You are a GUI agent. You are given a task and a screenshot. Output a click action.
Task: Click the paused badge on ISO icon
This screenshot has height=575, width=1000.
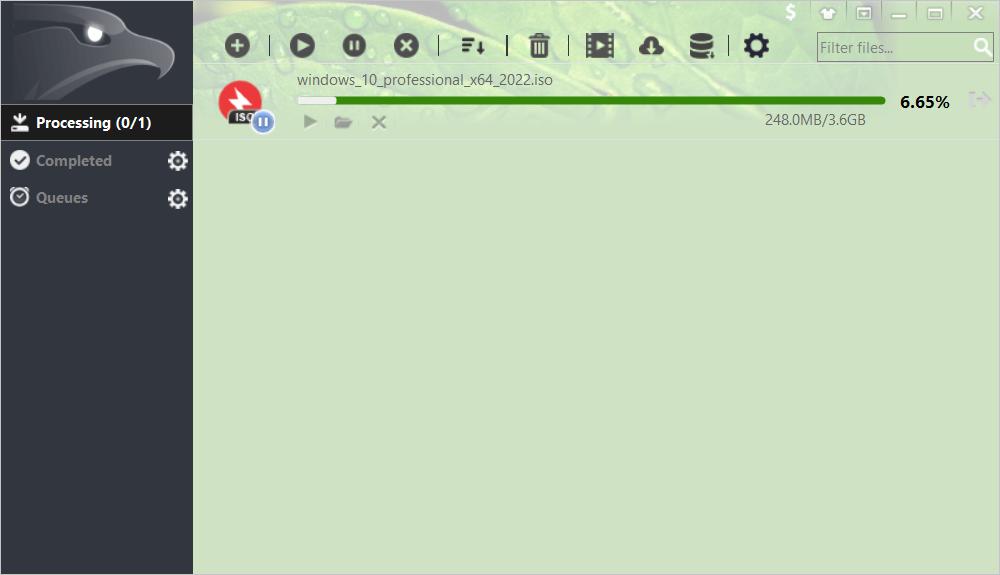[263, 121]
